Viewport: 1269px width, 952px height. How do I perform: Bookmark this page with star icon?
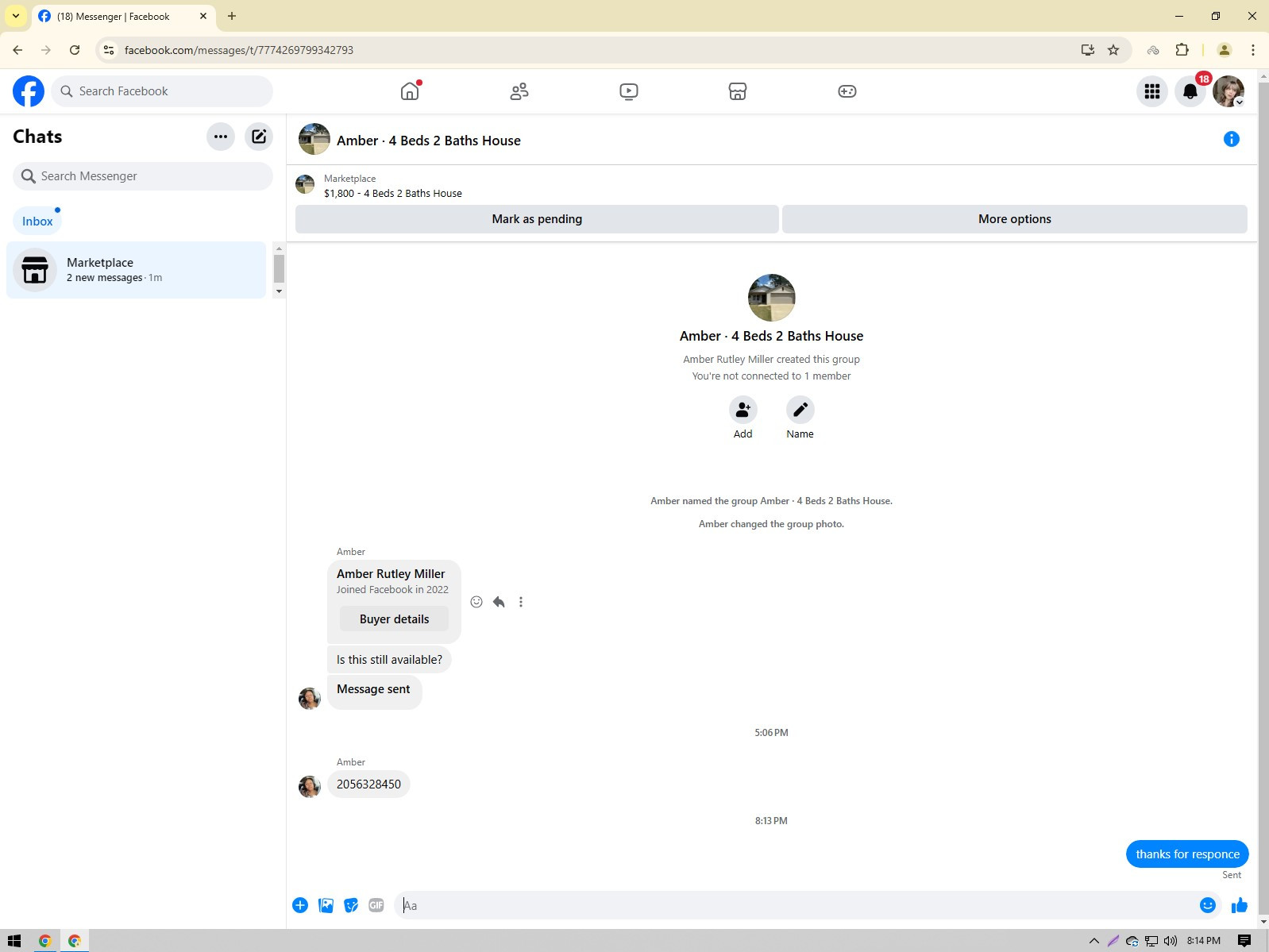coord(1113,50)
